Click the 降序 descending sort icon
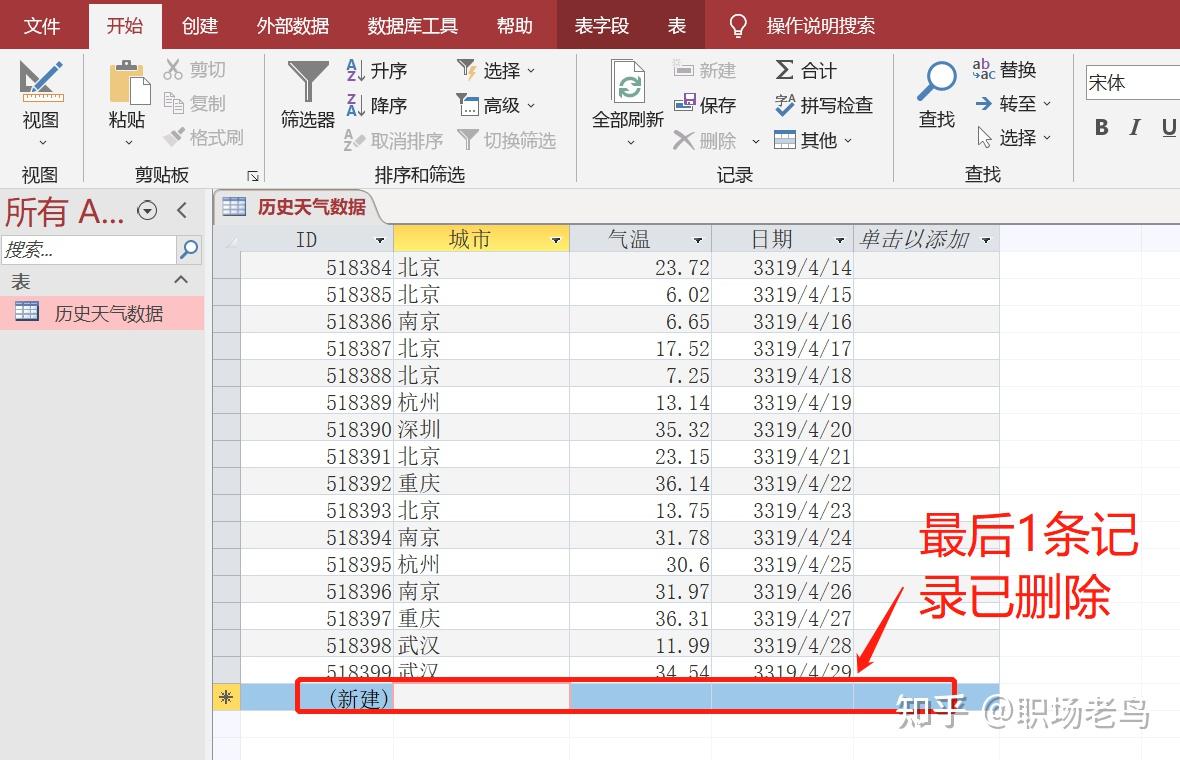The height and width of the screenshot is (760, 1180). (x=356, y=104)
